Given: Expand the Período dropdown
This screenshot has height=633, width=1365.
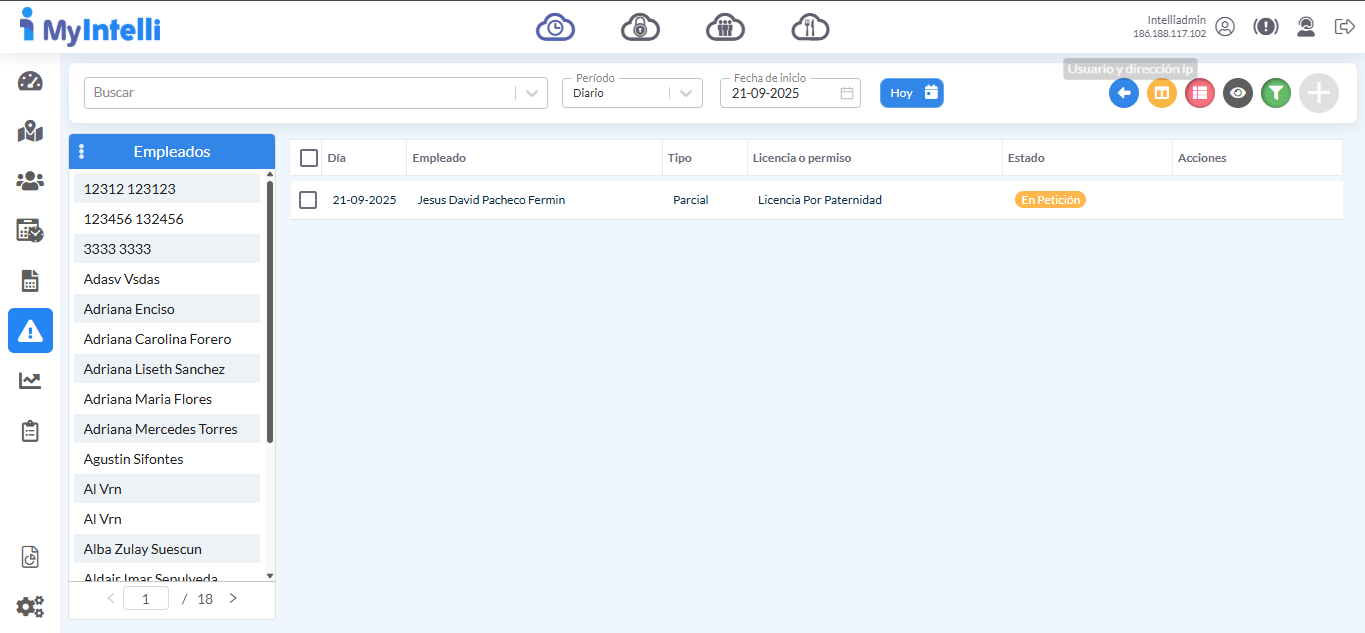Looking at the screenshot, I should [685, 93].
